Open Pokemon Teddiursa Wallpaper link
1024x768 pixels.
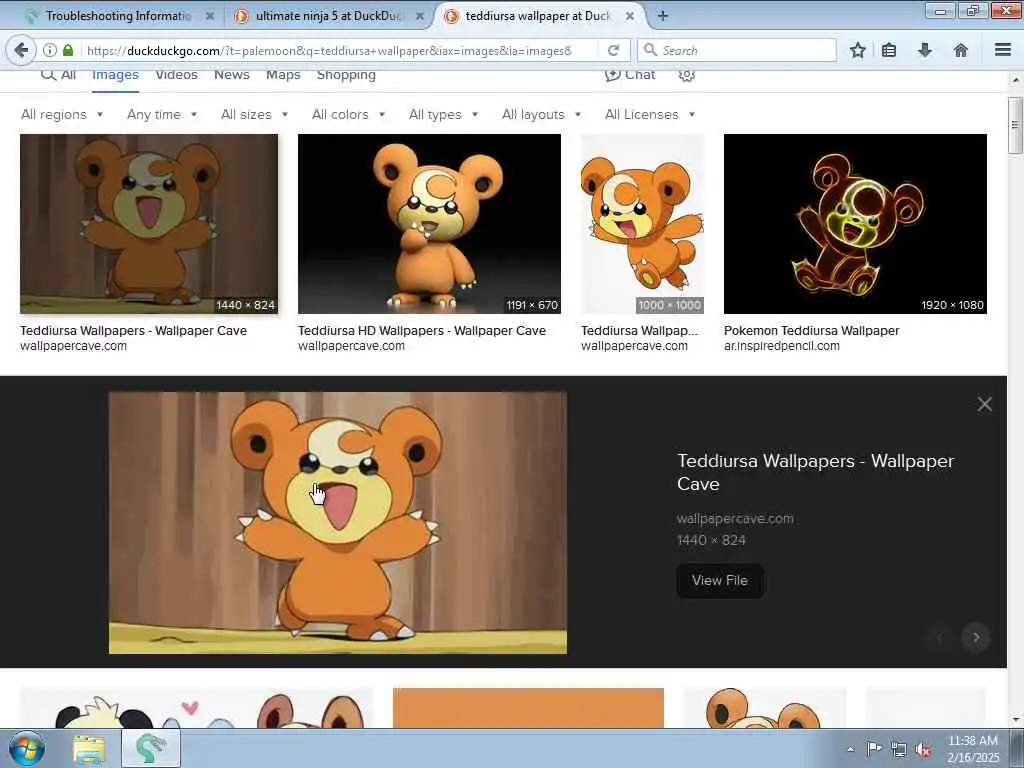click(x=811, y=330)
